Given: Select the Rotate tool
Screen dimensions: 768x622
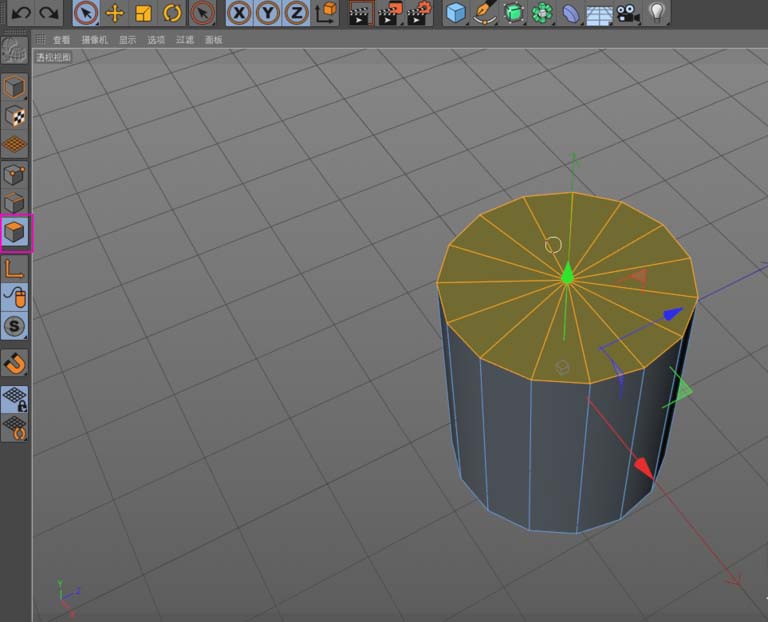Looking at the screenshot, I should coord(172,13).
